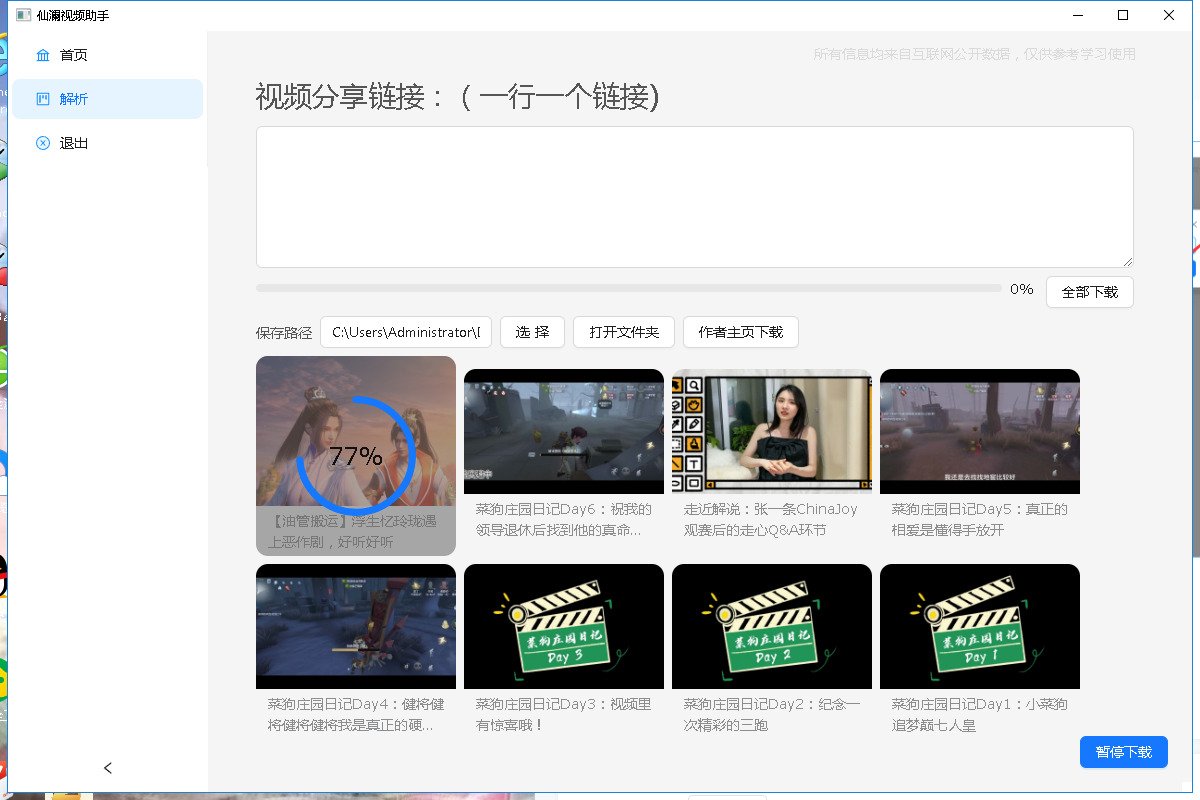Open the 菜狗庄园日记Day5 video thumbnail
Image resolution: width=1200 pixels, height=800 pixels.
click(x=980, y=431)
